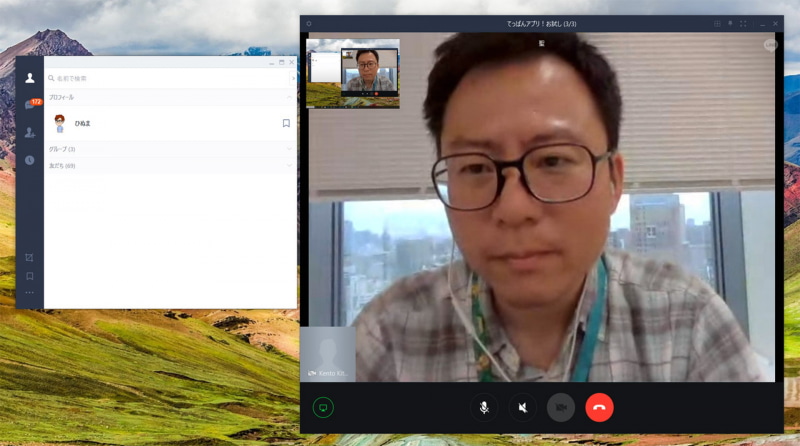Select the self-view screen share thumbnail
This screenshot has width=800, height=446.
[353, 73]
